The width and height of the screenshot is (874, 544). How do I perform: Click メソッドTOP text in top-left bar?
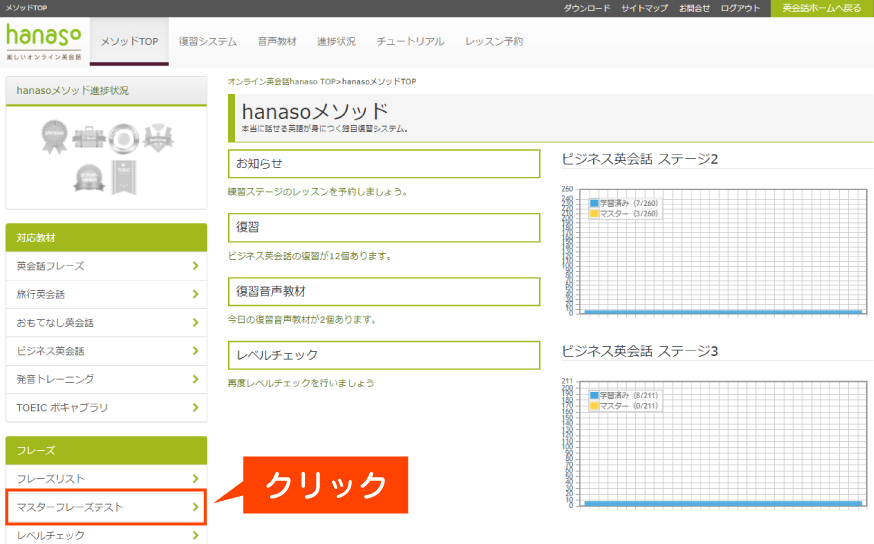[x=26, y=8]
